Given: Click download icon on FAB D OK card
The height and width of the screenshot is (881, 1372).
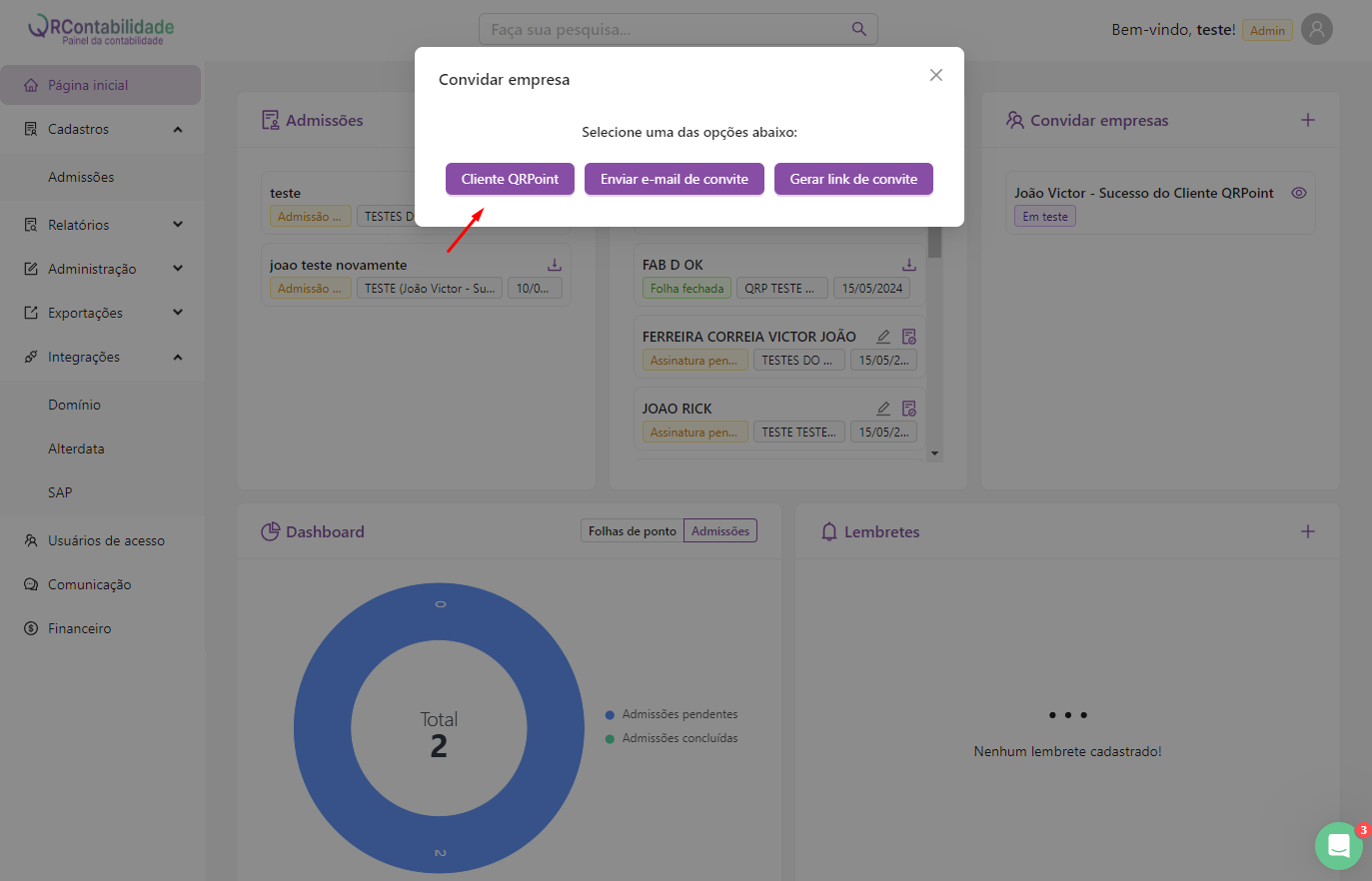Looking at the screenshot, I should point(908,265).
